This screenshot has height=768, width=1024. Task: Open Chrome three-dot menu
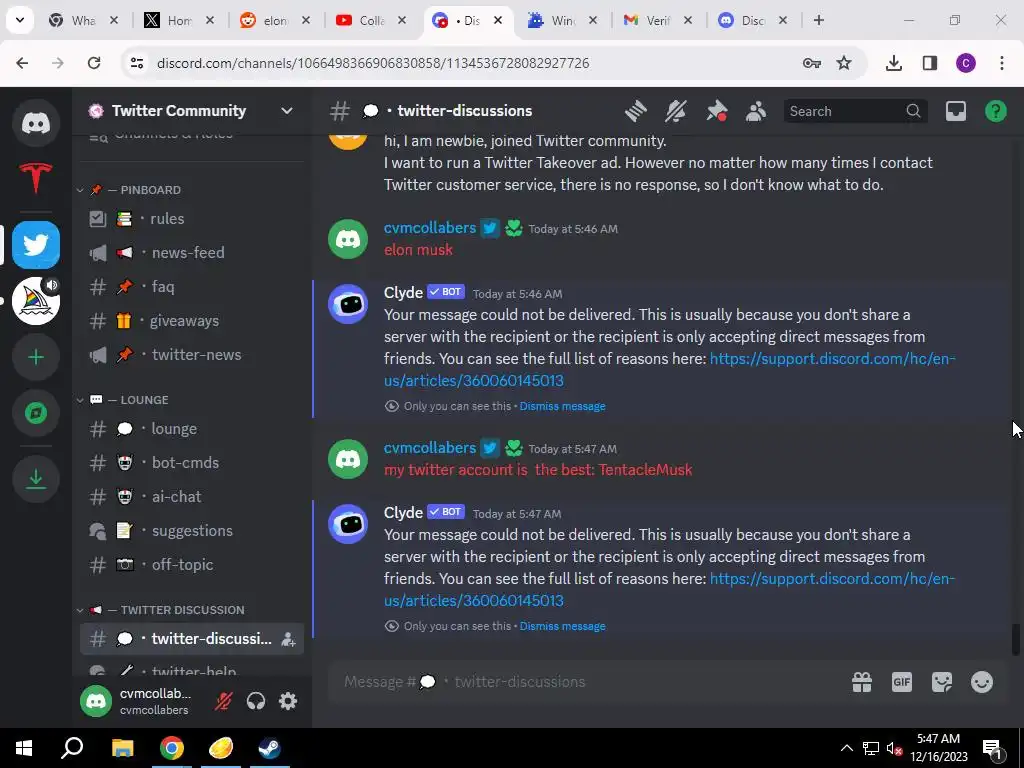point(1002,63)
